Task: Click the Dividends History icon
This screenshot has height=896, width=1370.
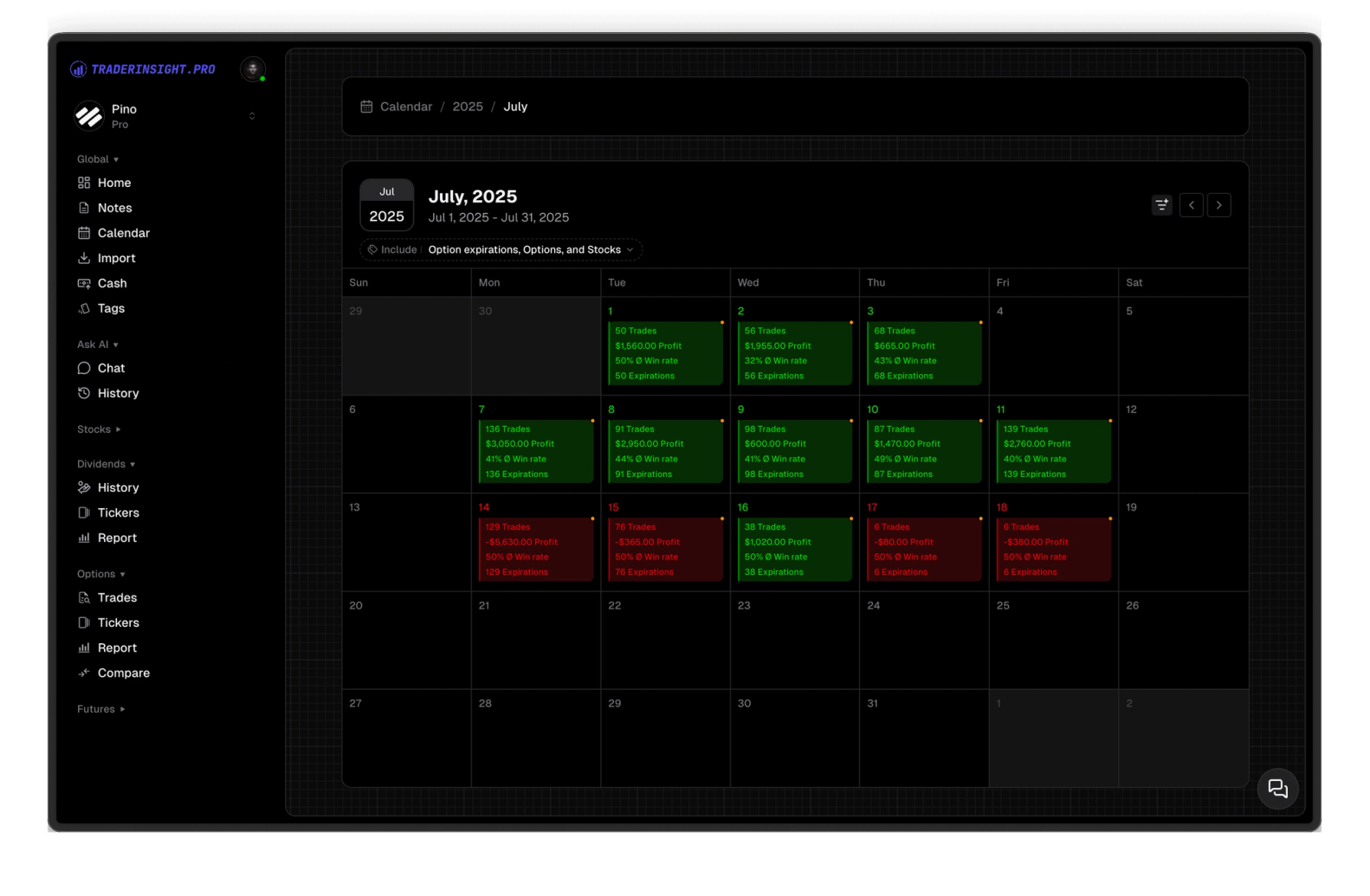Action: point(84,487)
